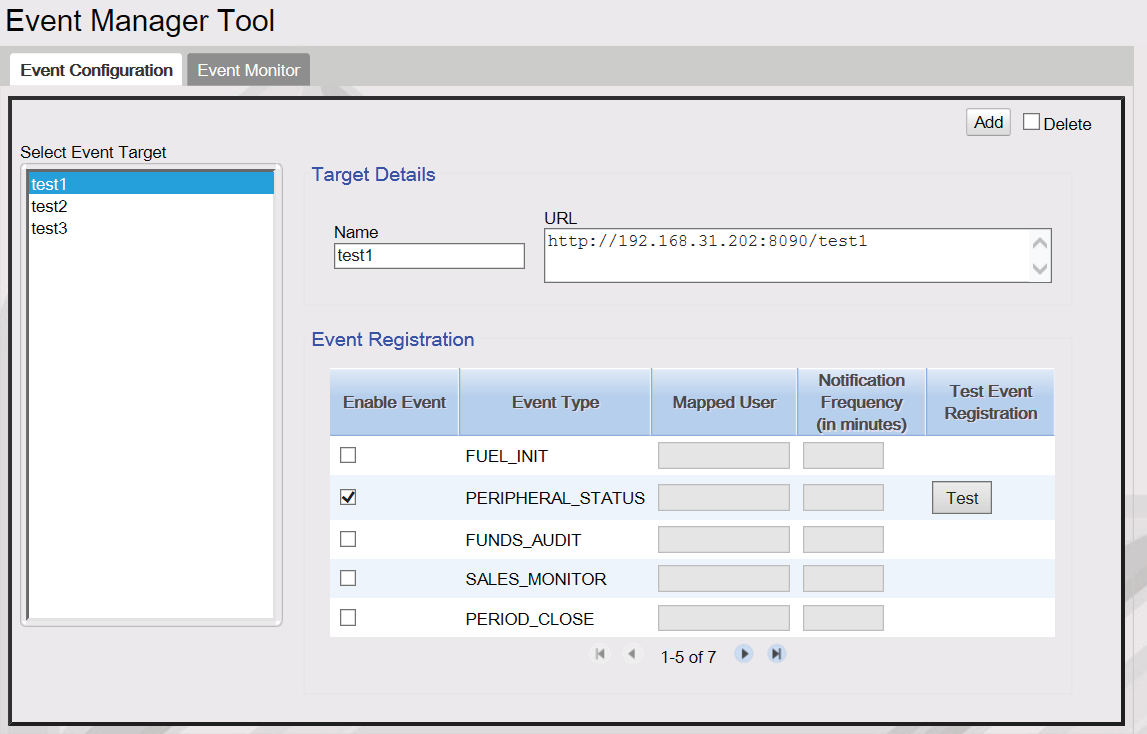Image resolution: width=1147 pixels, height=734 pixels.
Task: Go to next page of events
Action: coord(744,654)
